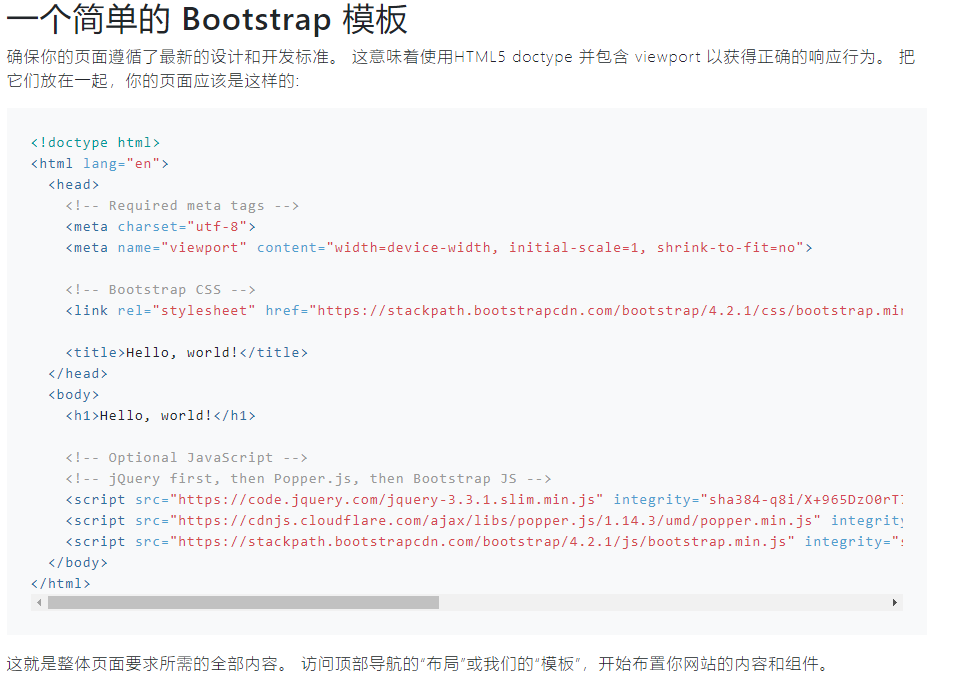Click the meta viewport code line
The width and height of the screenshot is (979, 700).
coord(439,248)
